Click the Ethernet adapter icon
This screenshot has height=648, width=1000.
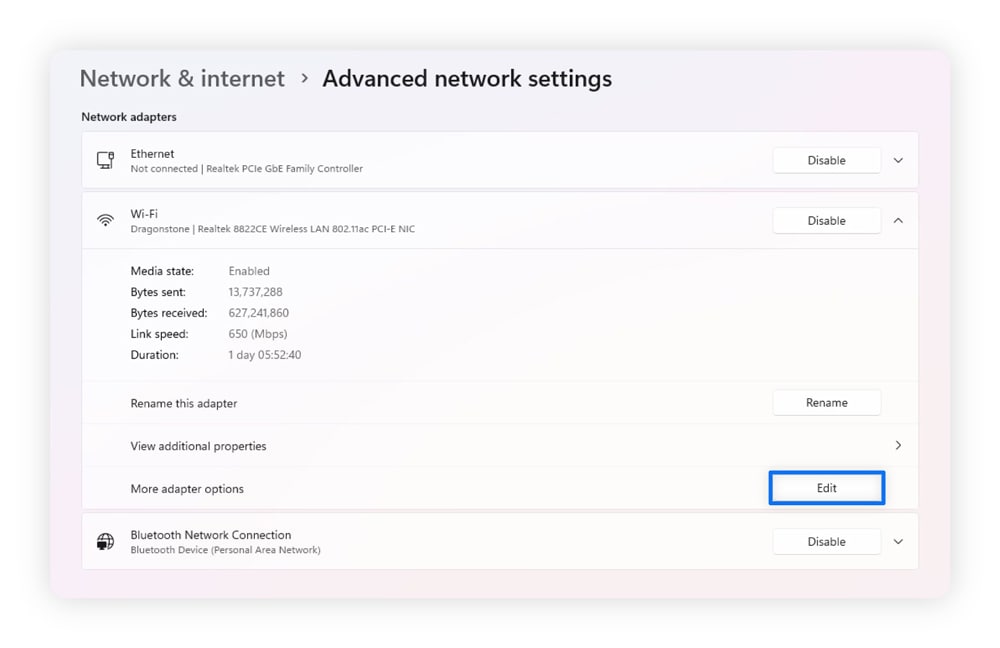[x=105, y=160]
